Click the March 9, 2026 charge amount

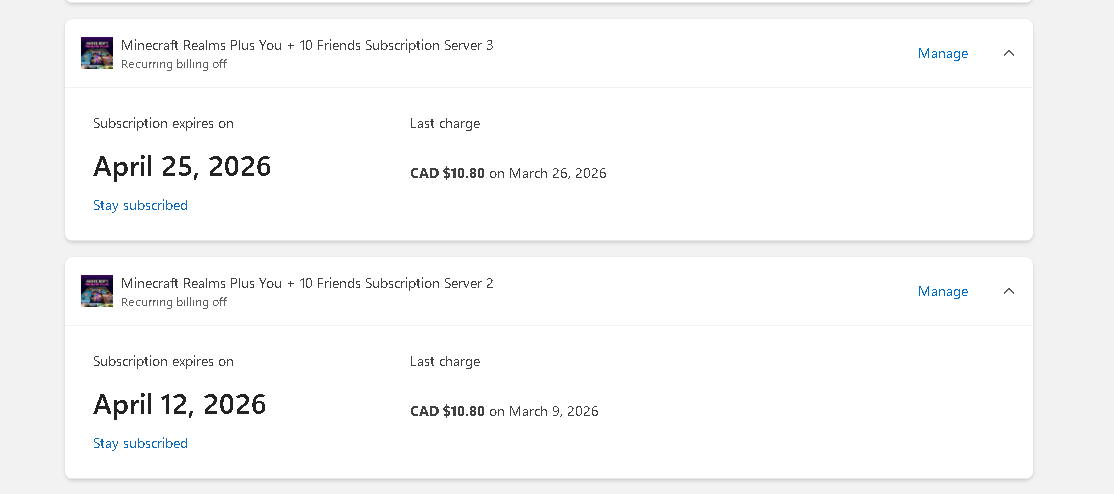(447, 411)
